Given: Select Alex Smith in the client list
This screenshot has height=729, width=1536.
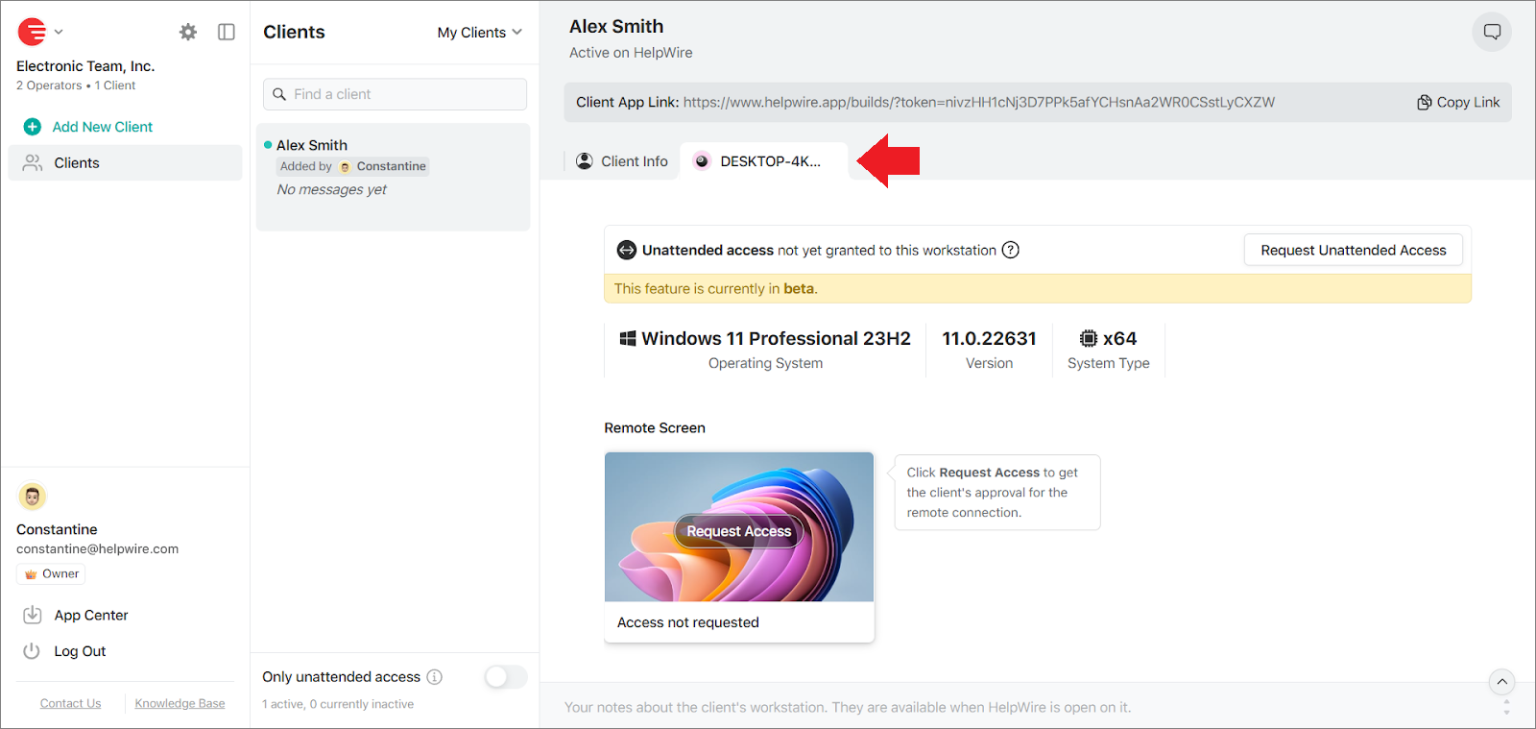Looking at the screenshot, I should pyautogui.click(x=393, y=177).
